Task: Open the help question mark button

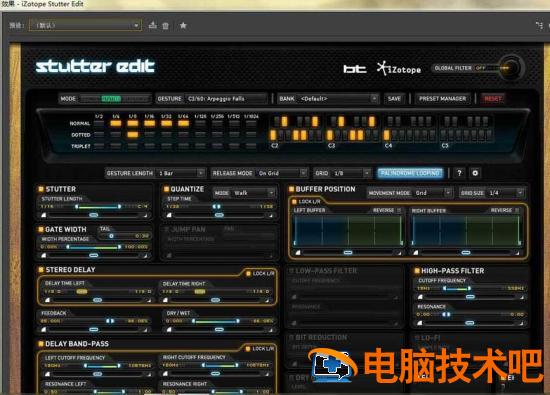Action: click(459, 173)
